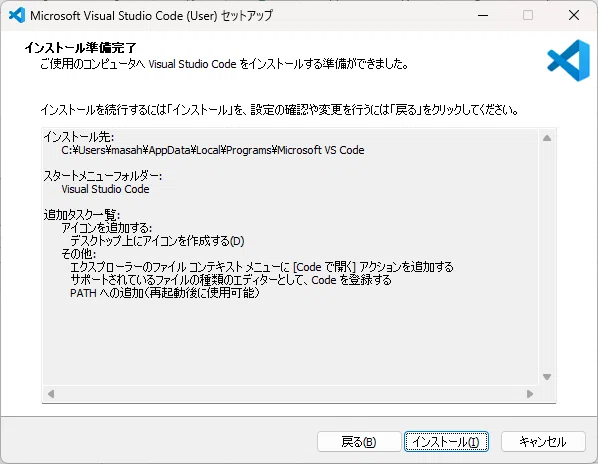Click the デスクトップ上にアイコンを作成する(D) line

[157, 241]
